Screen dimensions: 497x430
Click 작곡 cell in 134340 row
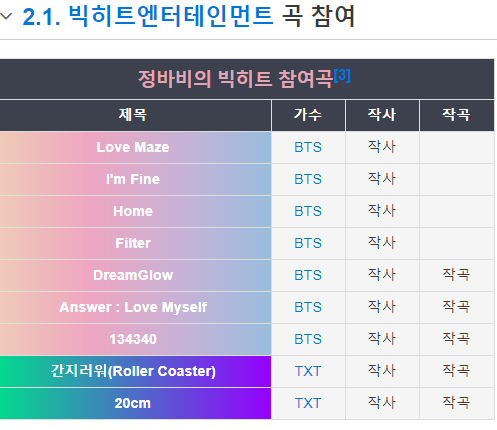tap(457, 339)
